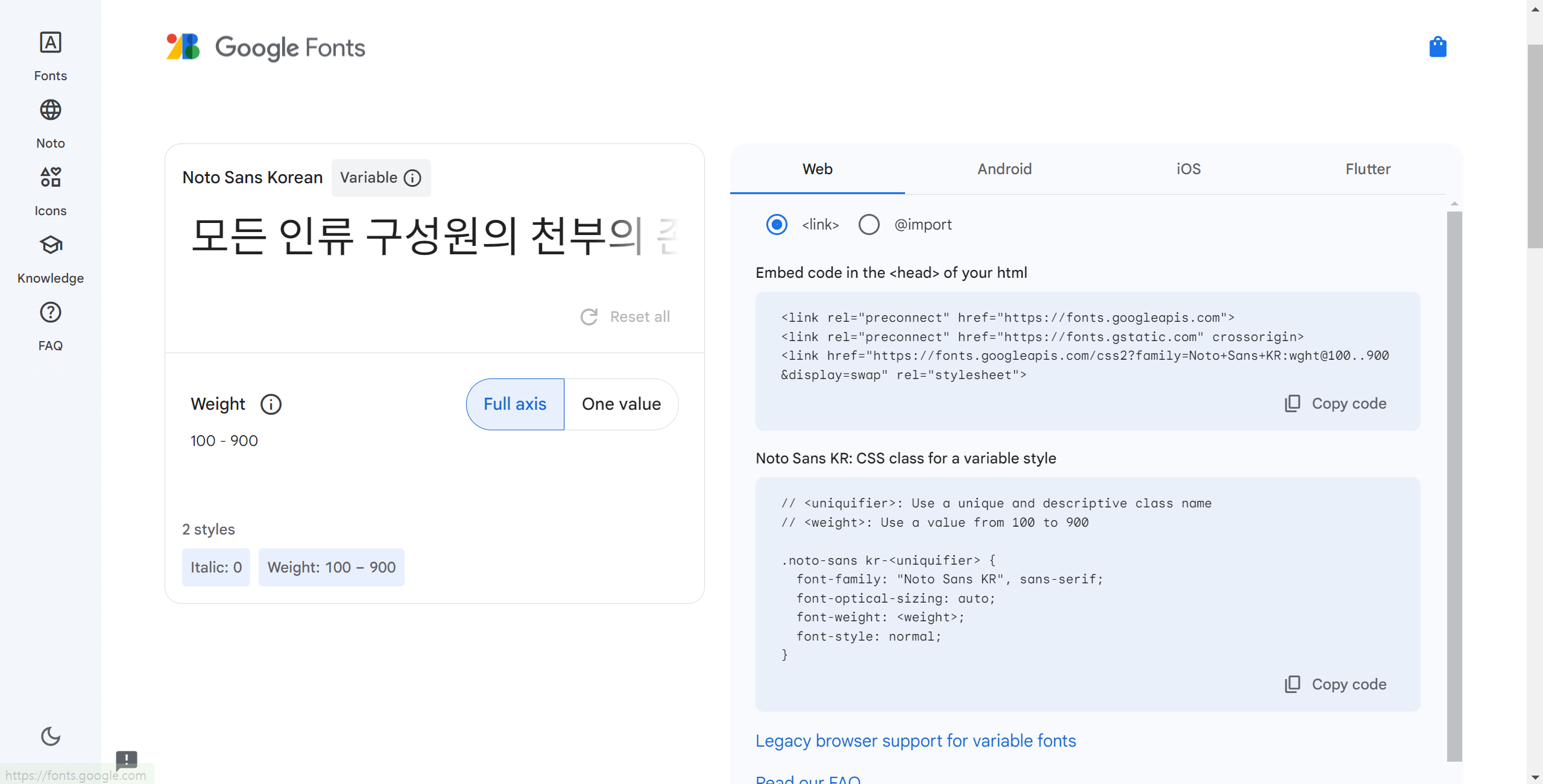
Task: Click the page scrollbar up arrow
Action: pos(1535,8)
